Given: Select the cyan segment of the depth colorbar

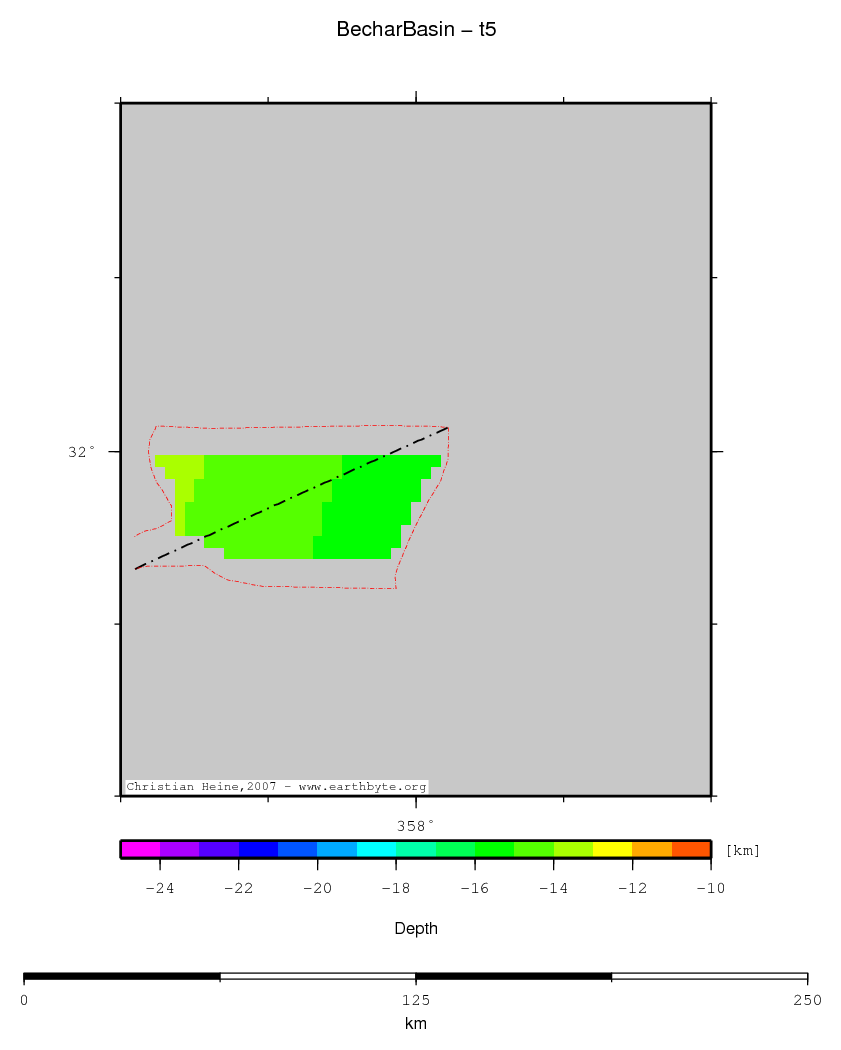Looking at the screenshot, I should pos(376,849).
